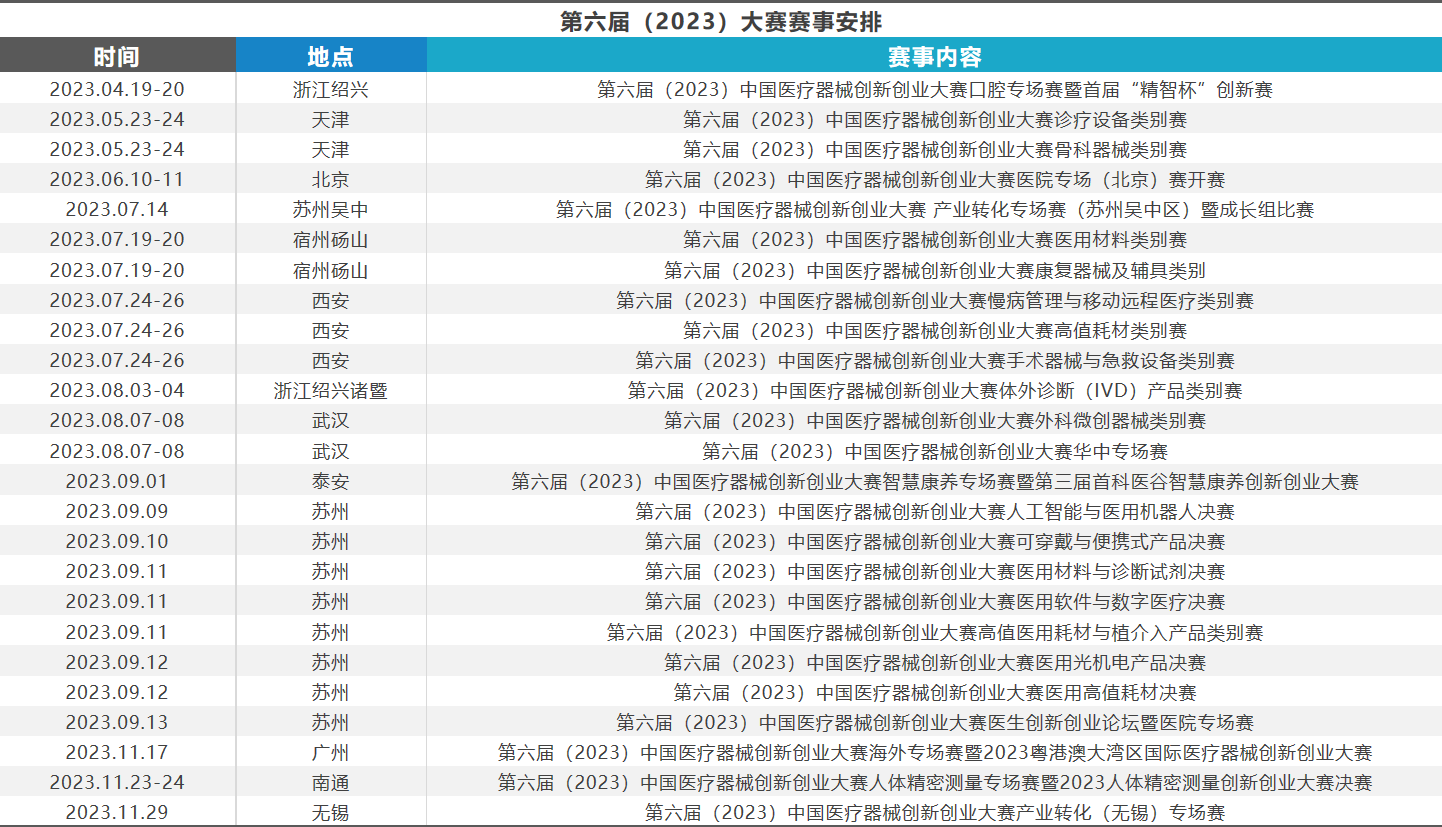Click date cell 2023.09.01
1442x827 pixels.
click(117, 481)
